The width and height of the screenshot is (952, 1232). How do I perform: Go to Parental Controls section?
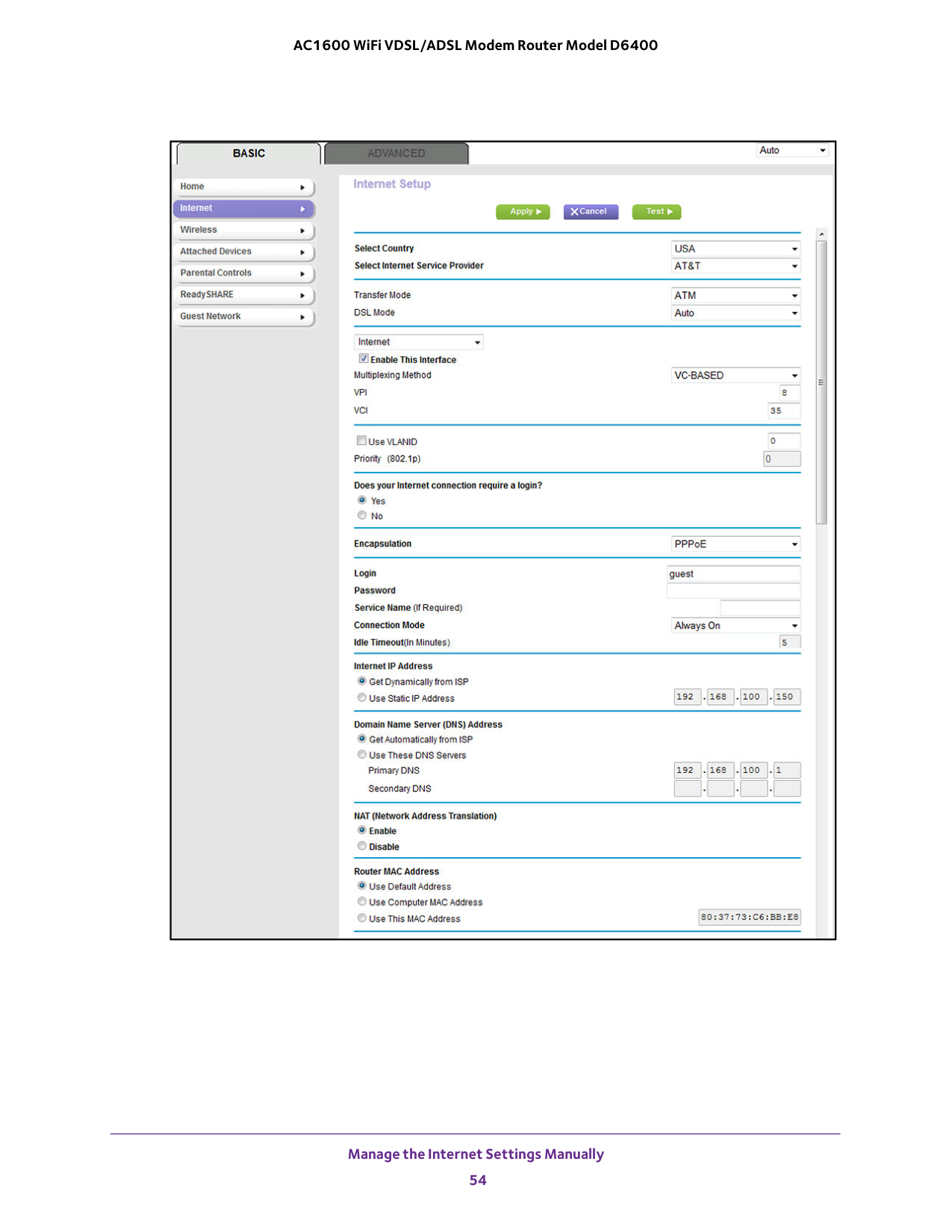pos(243,273)
